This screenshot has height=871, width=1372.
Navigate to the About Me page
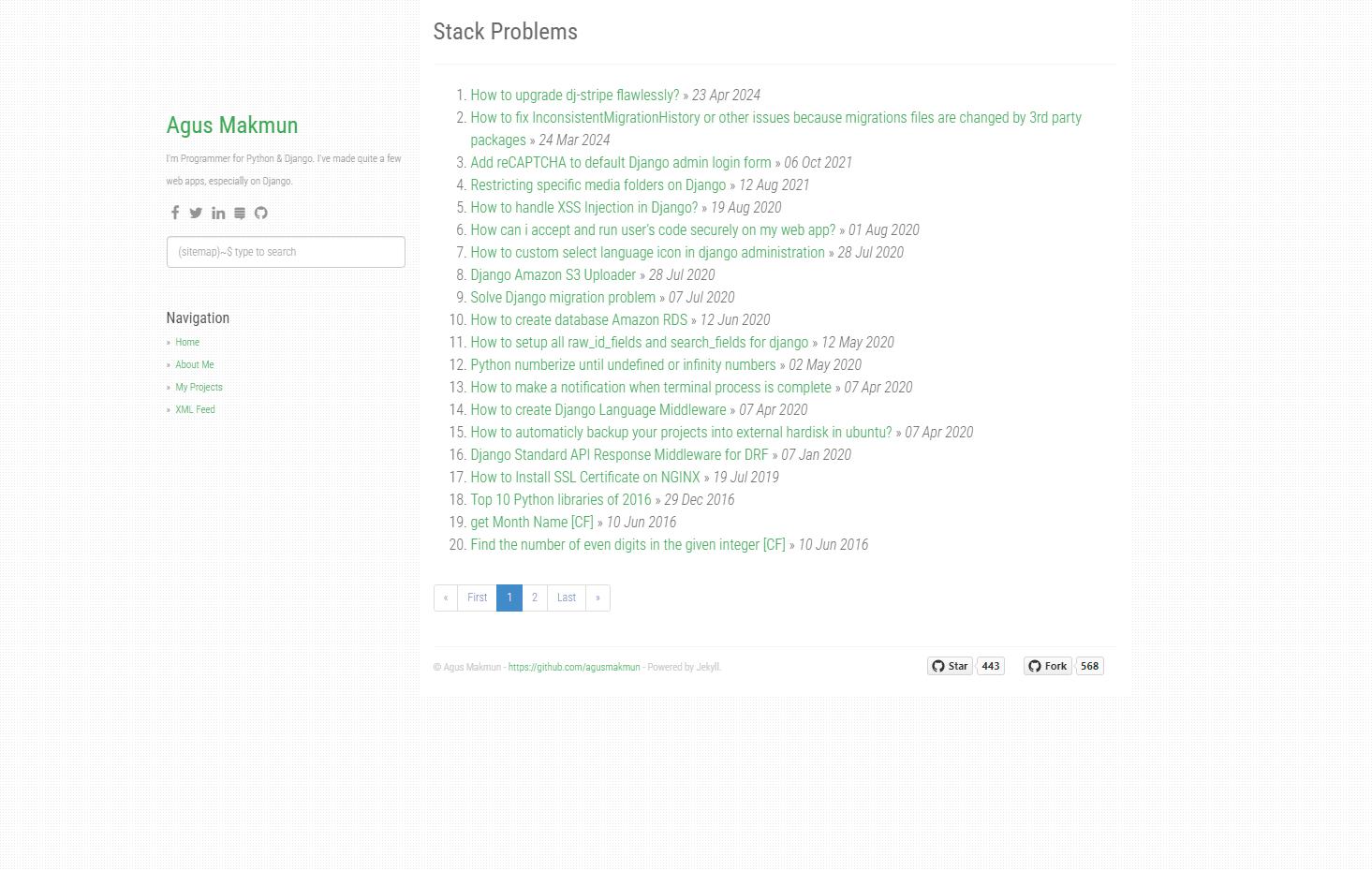194,364
